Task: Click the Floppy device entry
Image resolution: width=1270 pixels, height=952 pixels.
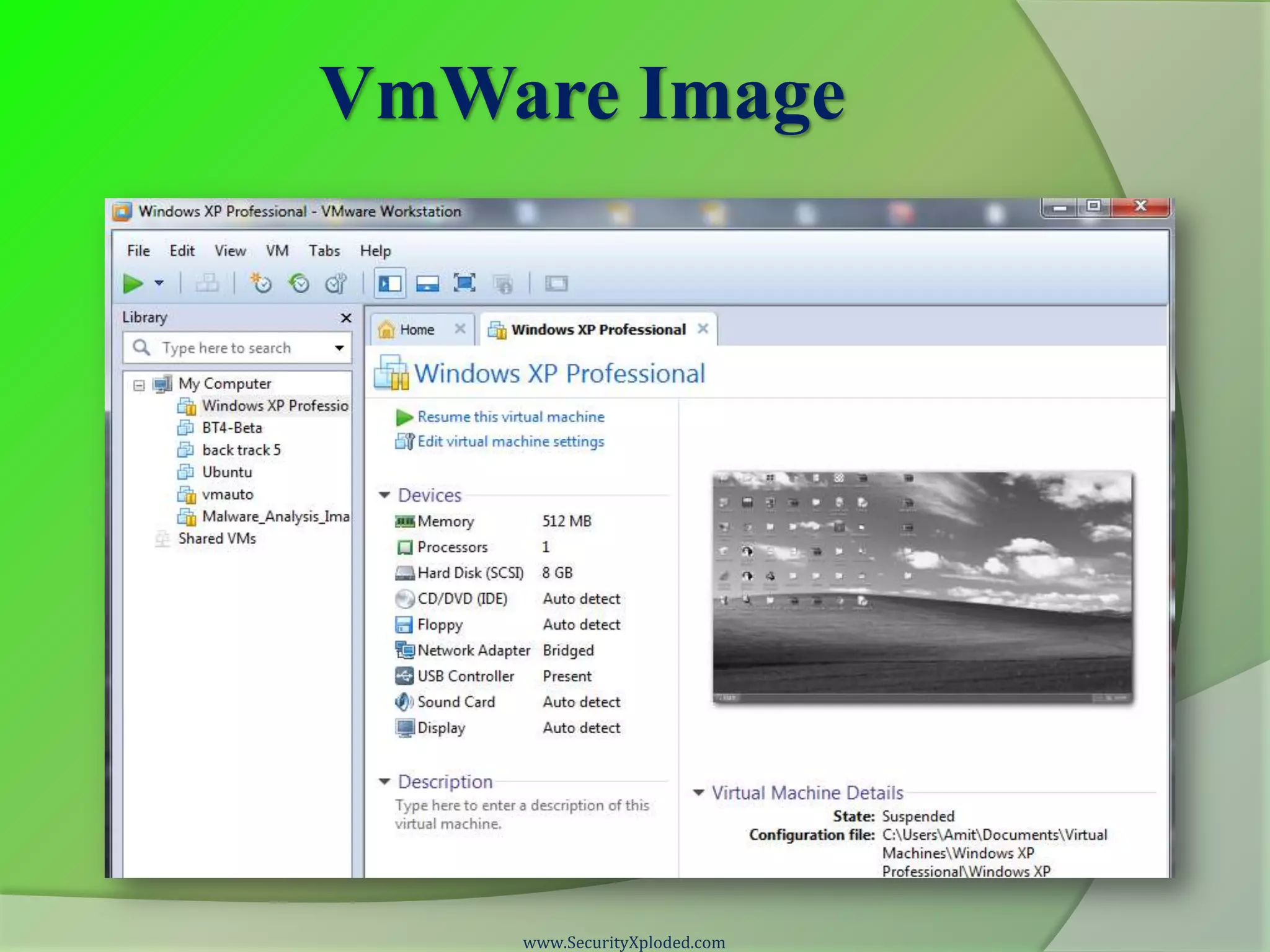Action: tap(440, 625)
